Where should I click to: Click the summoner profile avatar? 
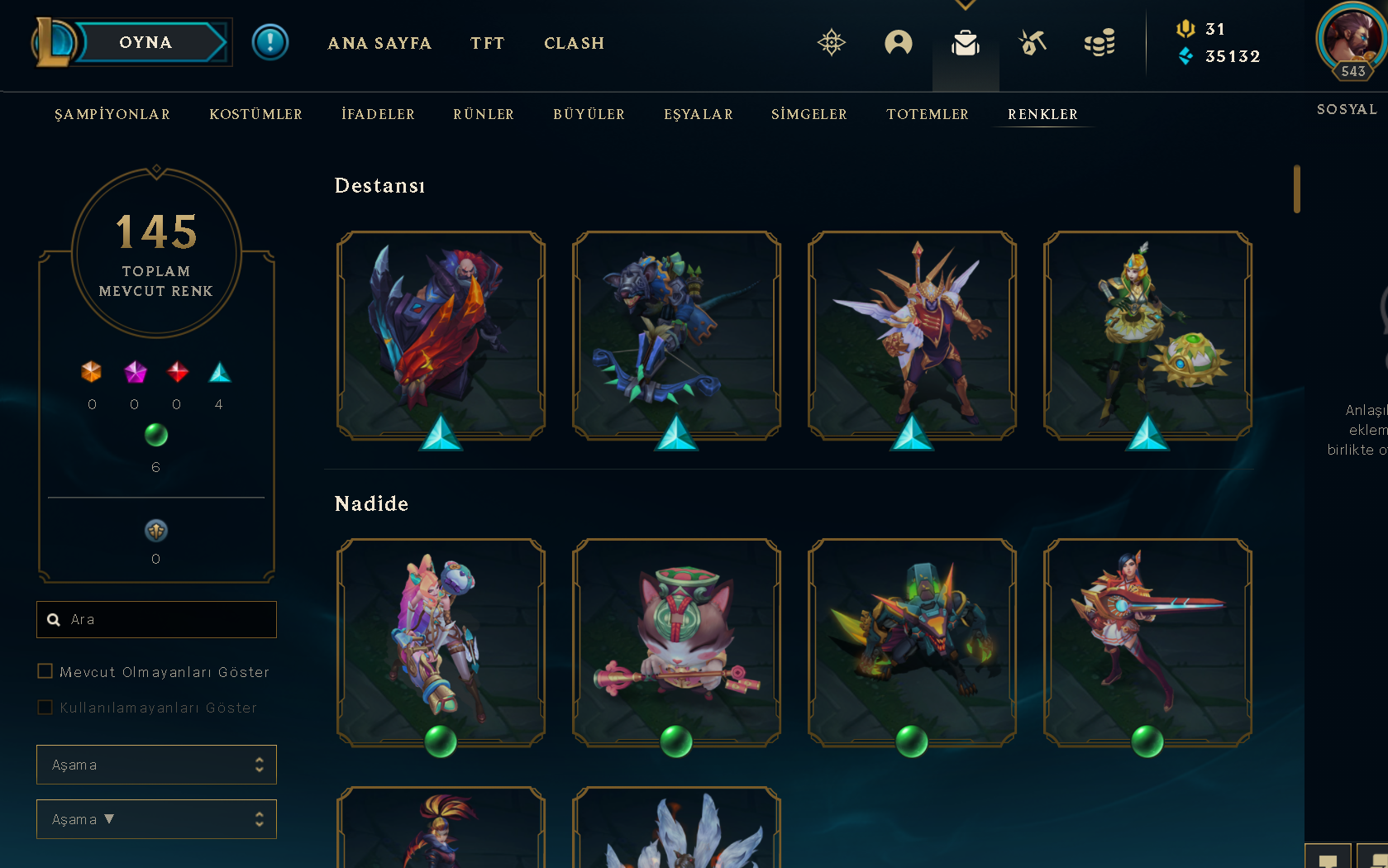1351,37
